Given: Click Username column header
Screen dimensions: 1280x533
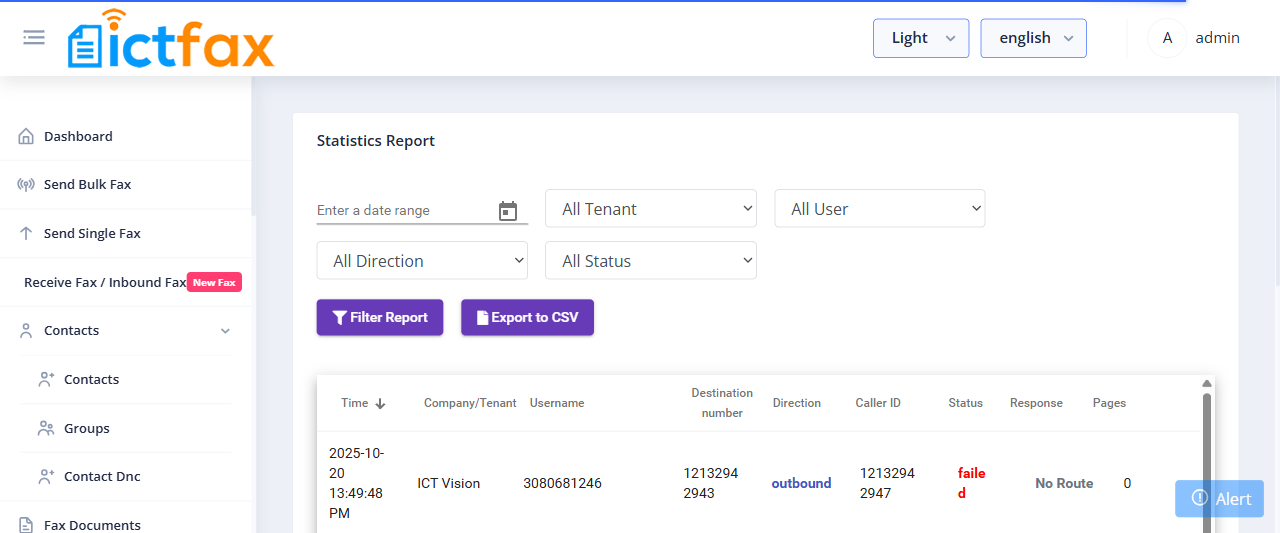Looking at the screenshot, I should click(557, 403).
